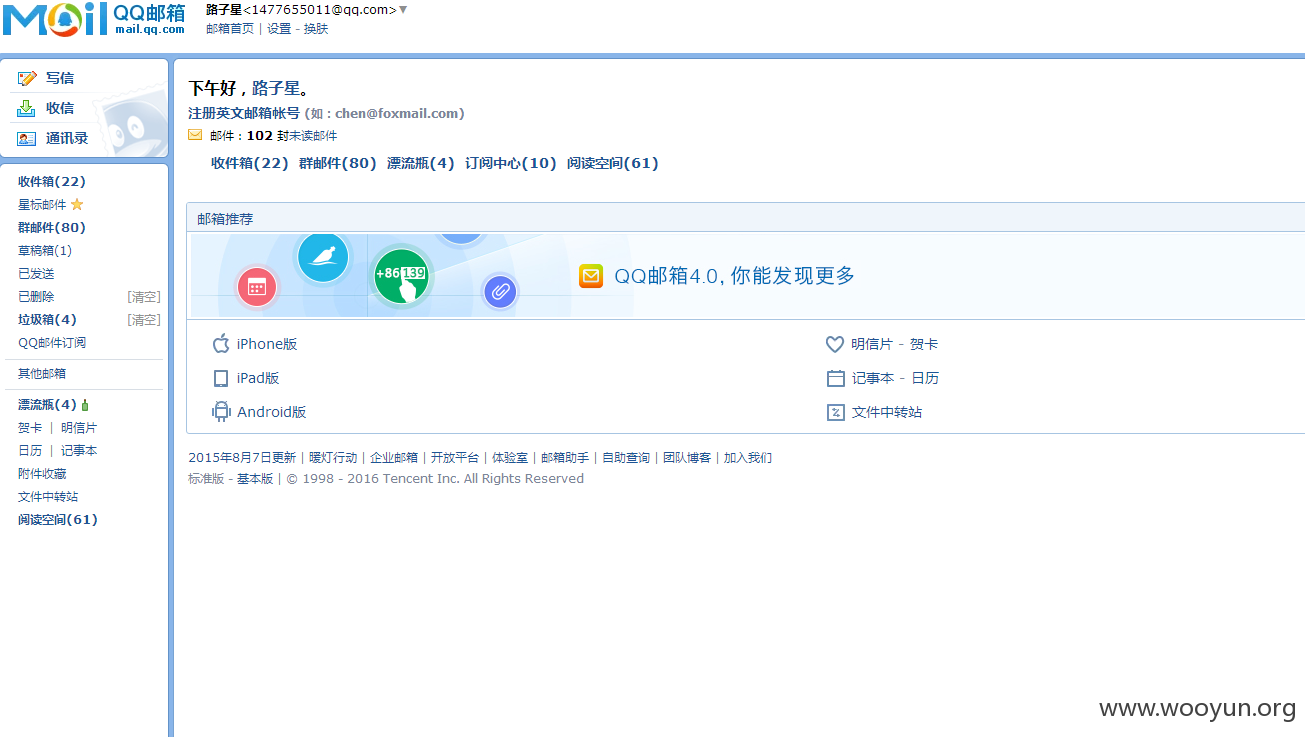Open 附件收藏 in sidebar
The image size is (1305, 737).
pyautogui.click(x=42, y=474)
